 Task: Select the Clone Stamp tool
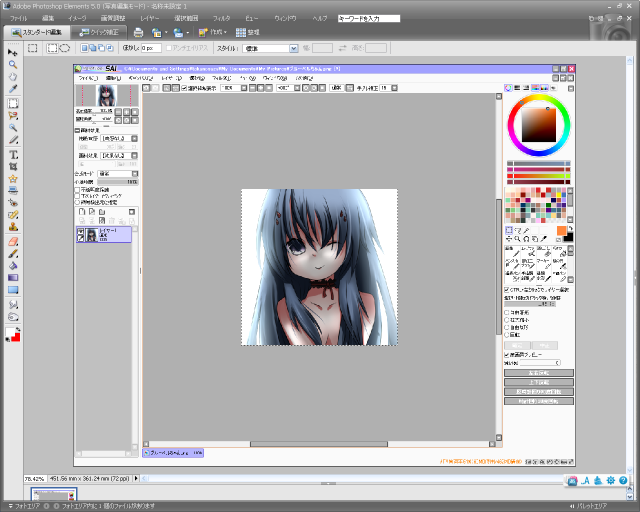(13, 227)
